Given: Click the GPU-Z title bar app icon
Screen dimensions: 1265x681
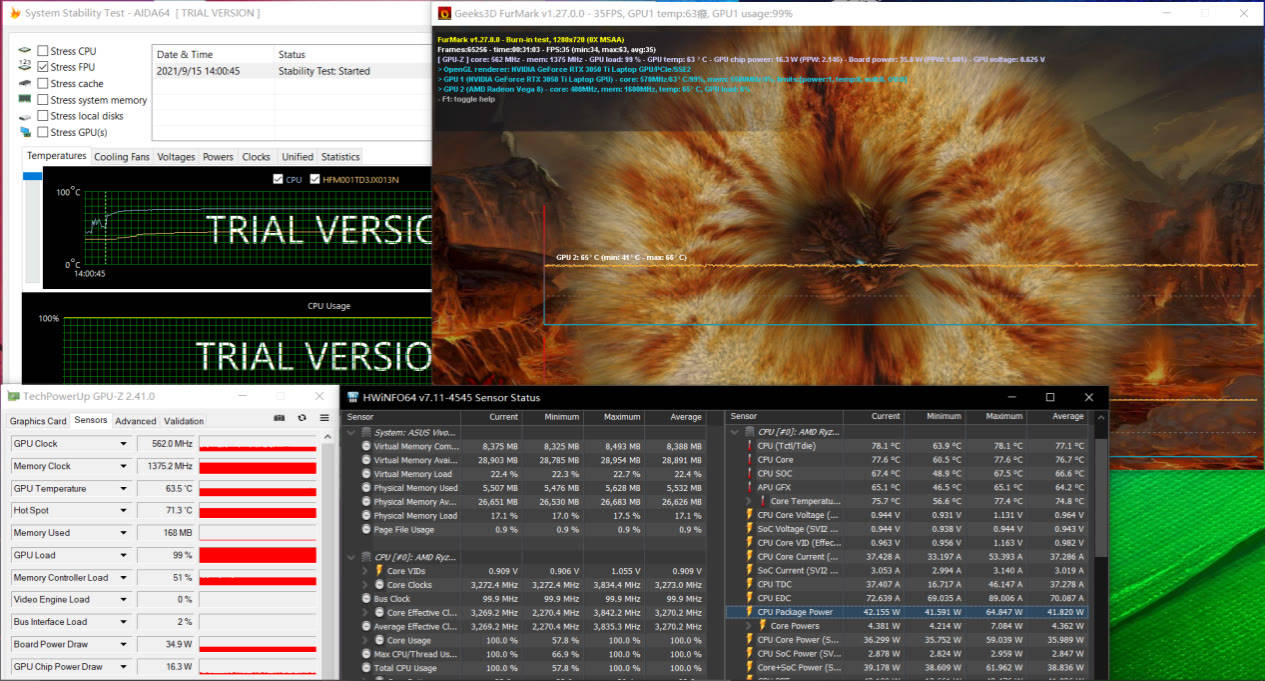Looking at the screenshot, I should coord(13,397).
